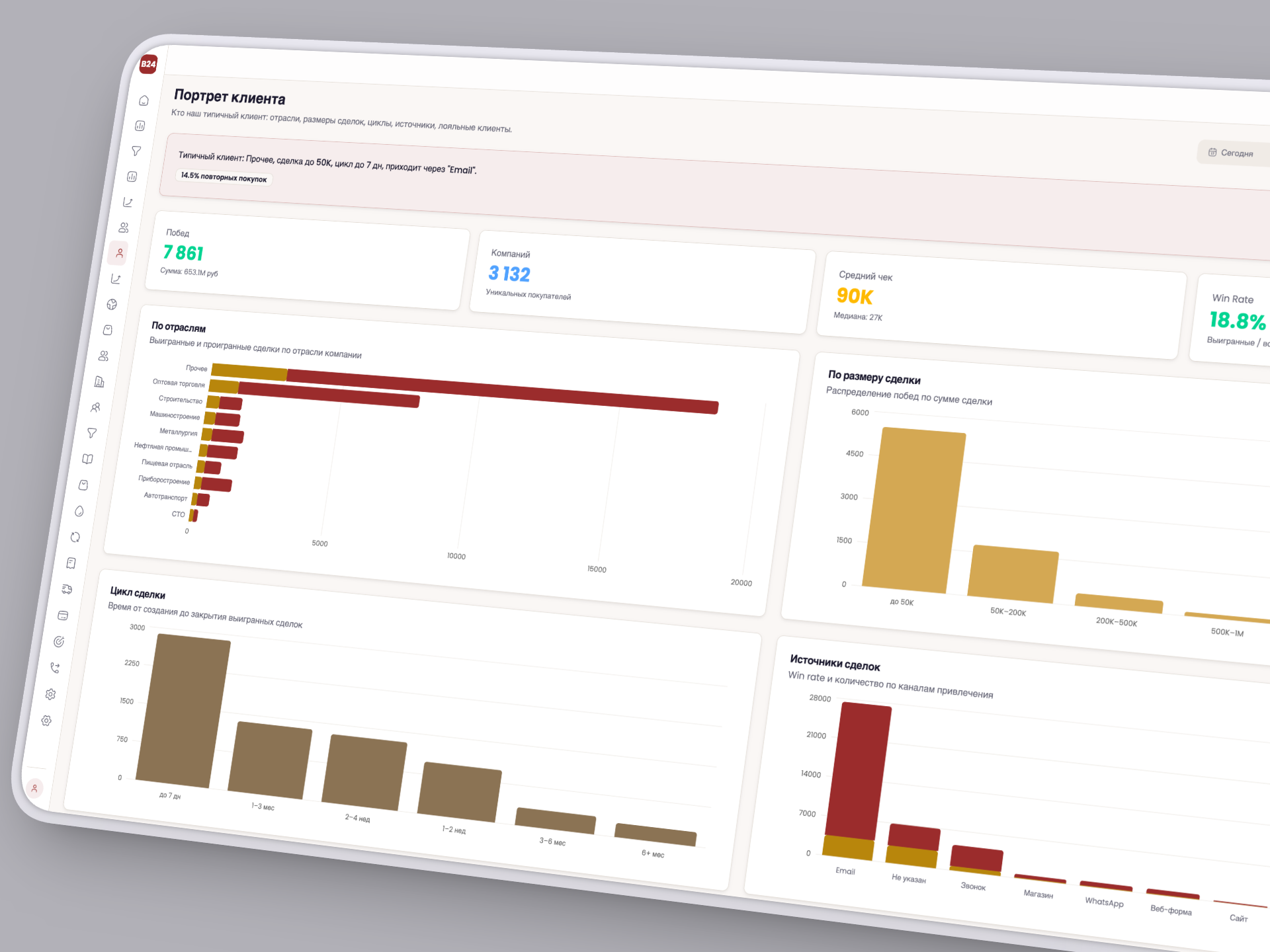1270x952 pixels.
Task: Select the phone call icon in the sidebar
Action: coord(54,667)
